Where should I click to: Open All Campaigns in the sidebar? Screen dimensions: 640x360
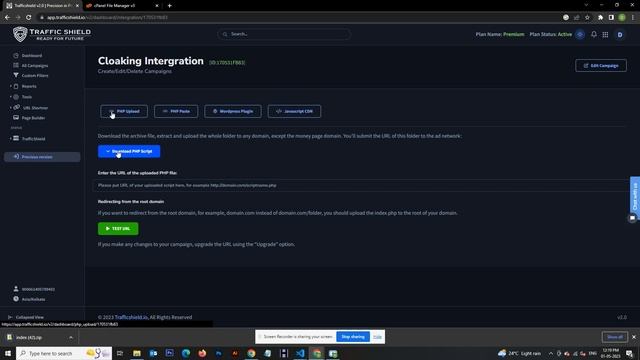[35, 65]
